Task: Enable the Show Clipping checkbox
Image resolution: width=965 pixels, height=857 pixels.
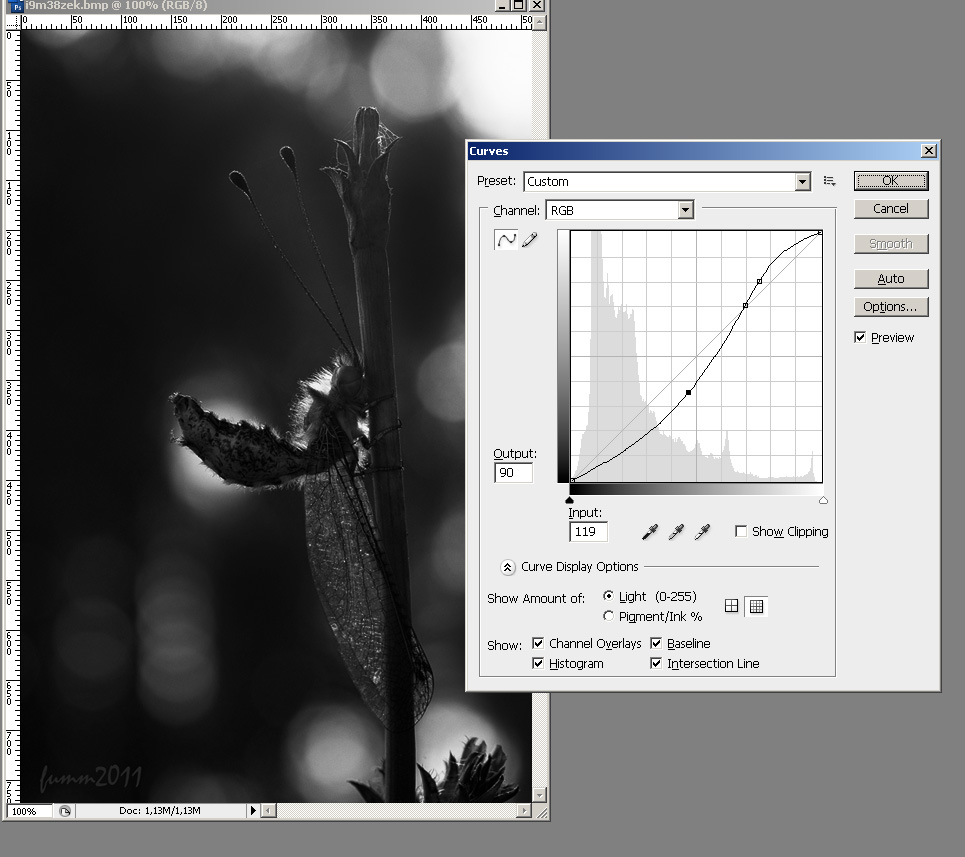Action: point(741,531)
